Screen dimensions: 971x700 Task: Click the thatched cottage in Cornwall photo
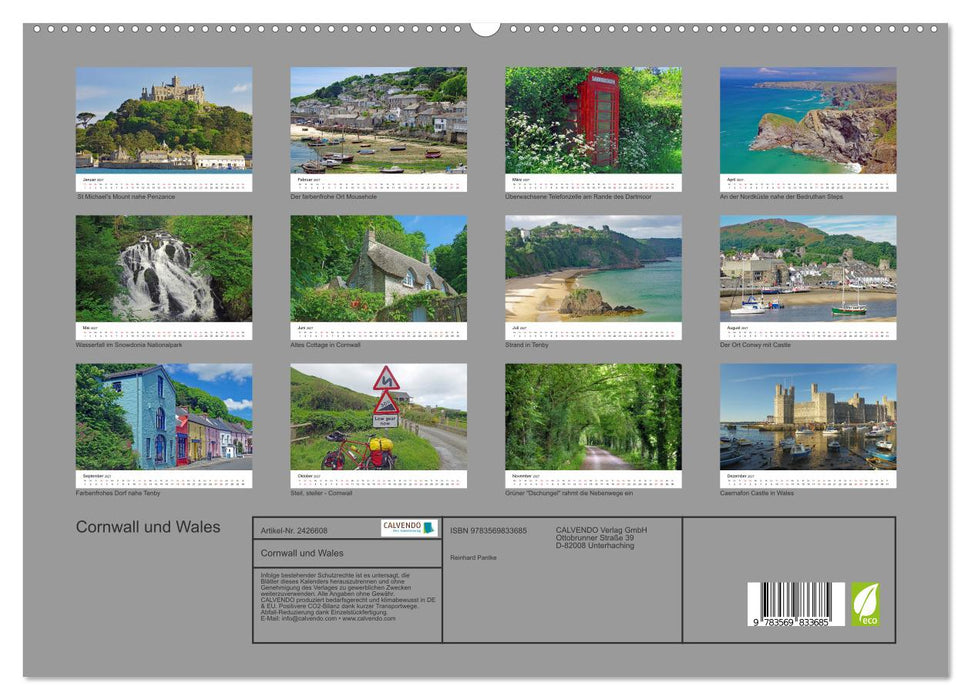[378, 268]
